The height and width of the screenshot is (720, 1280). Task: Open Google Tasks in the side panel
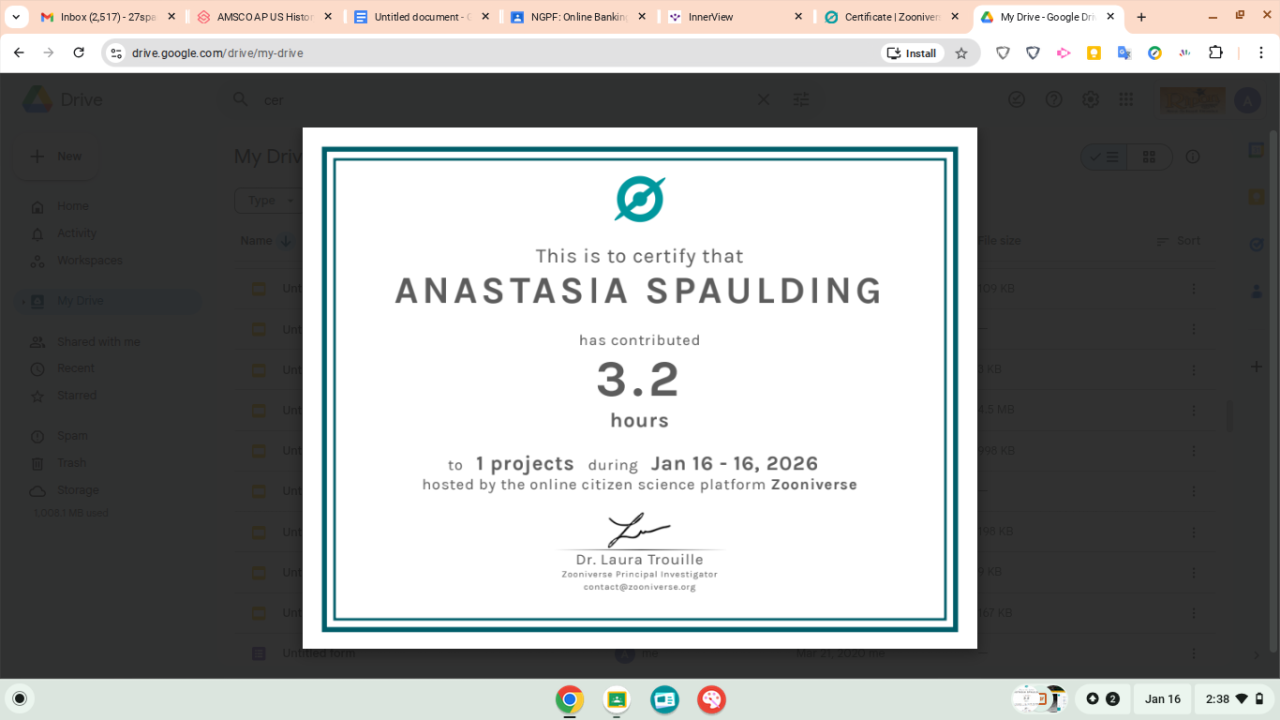pos(1257,244)
